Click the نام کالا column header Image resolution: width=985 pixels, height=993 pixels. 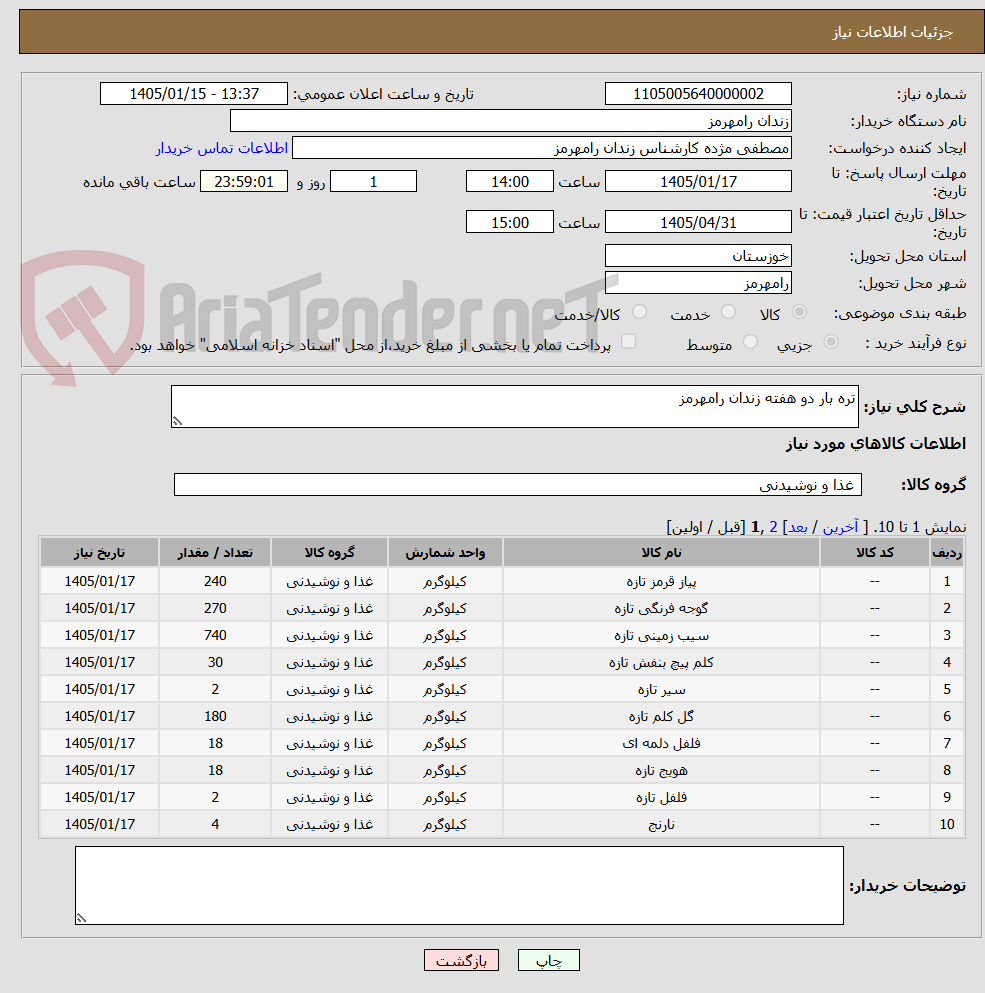(x=661, y=552)
